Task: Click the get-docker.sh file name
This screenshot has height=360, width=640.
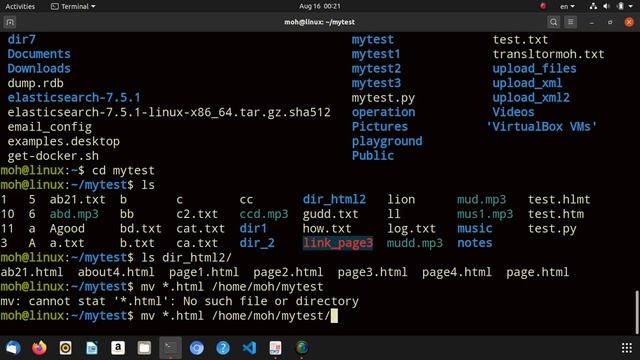Action: [53, 156]
